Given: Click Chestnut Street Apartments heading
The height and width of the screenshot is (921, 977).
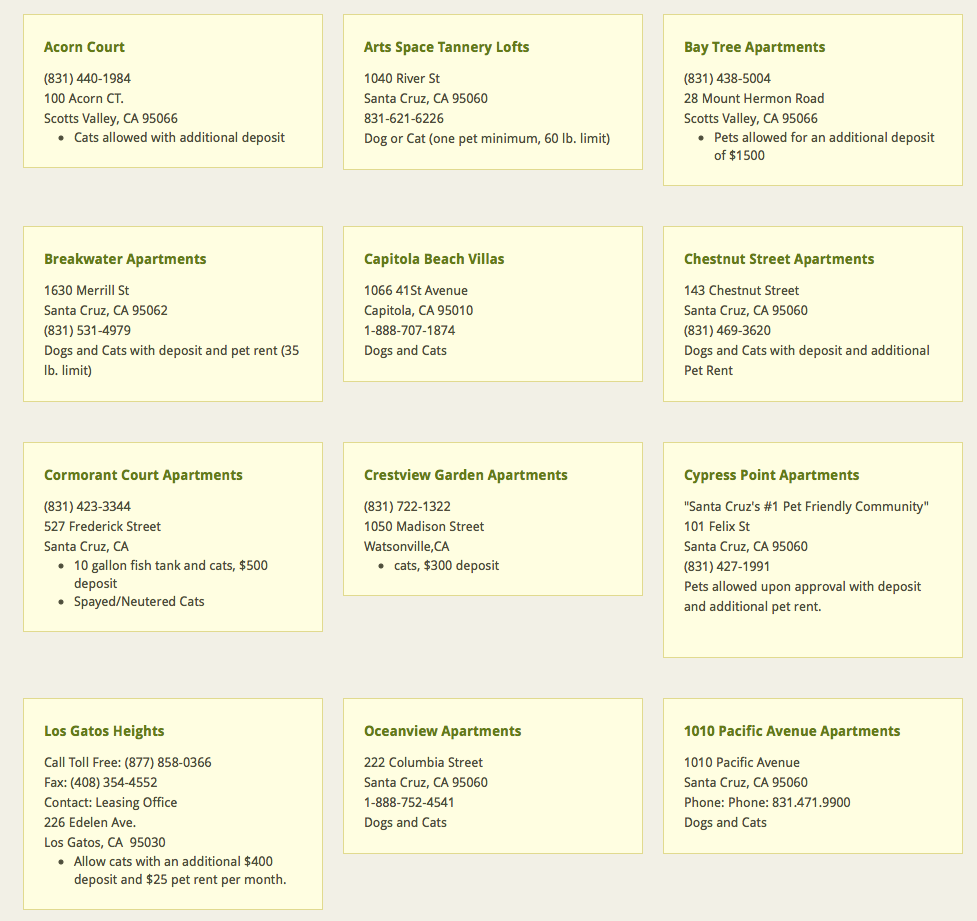Looking at the screenshot, I should (x=779, y=259).
